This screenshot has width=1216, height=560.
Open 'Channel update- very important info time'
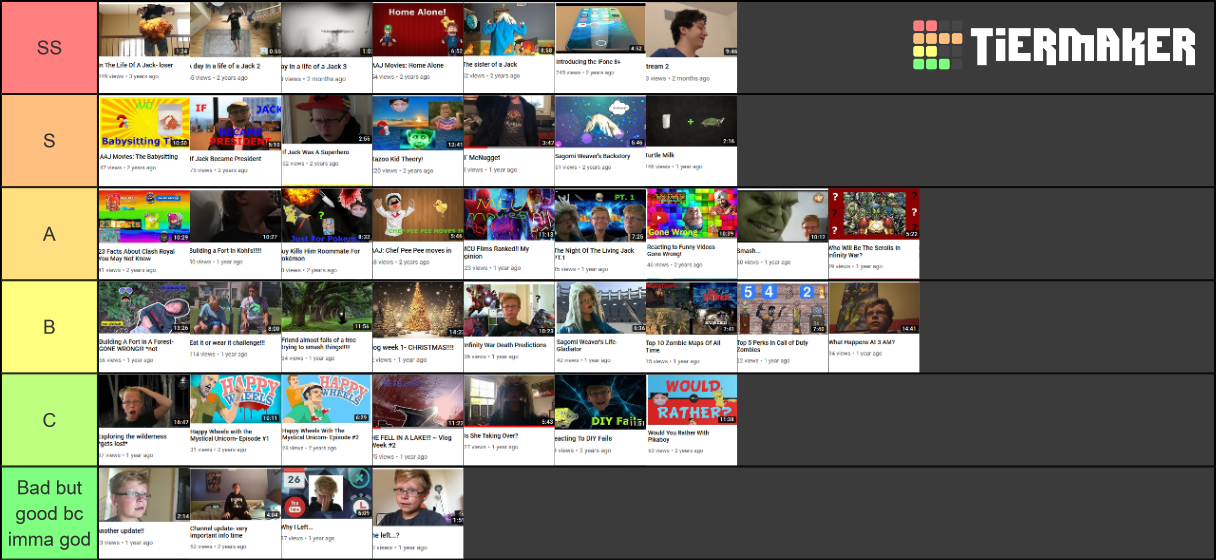click(x=236, y=513)
